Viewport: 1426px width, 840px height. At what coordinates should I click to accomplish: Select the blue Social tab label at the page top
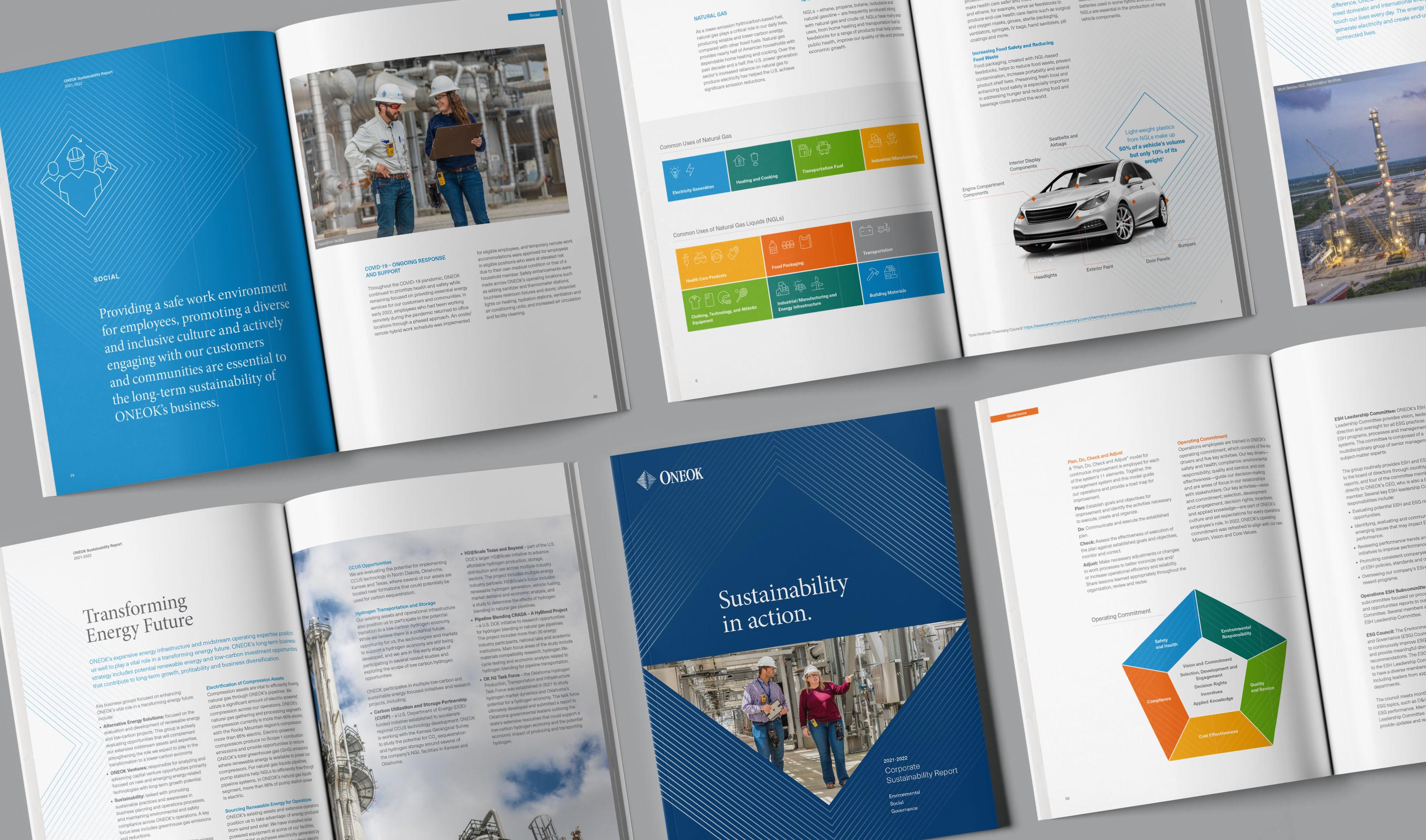point(534,15)
